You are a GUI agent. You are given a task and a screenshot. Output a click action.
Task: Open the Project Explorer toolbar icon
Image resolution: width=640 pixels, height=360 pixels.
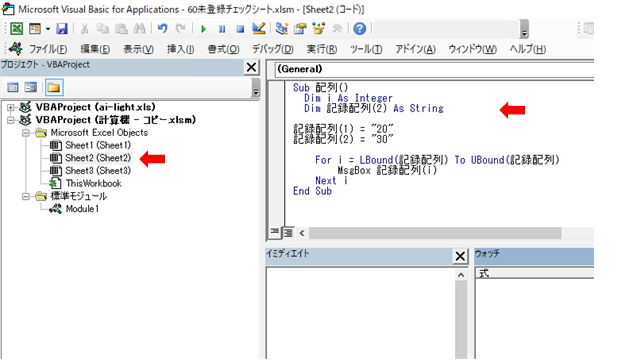coord(281,28)
